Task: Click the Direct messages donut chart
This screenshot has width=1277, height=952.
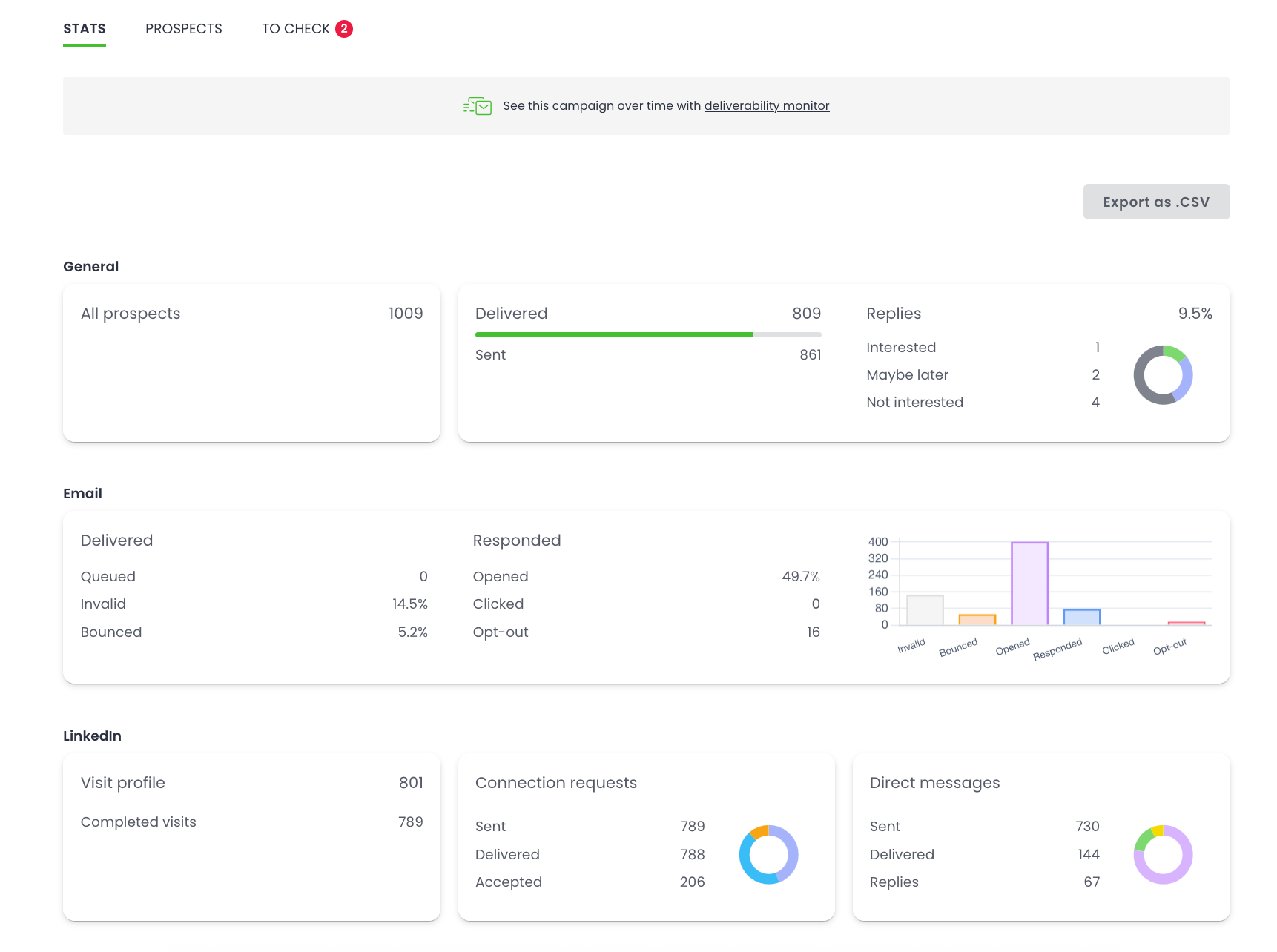Action: tap(1162, 854)
